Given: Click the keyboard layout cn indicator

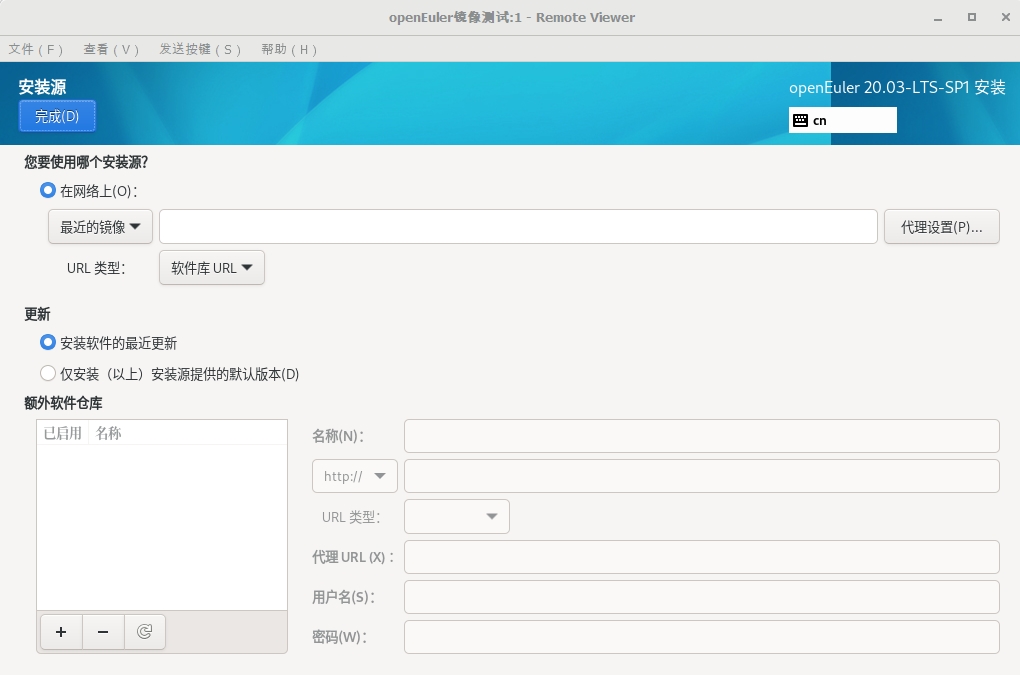Looking at the screenshot, I should tap(842, 120).
